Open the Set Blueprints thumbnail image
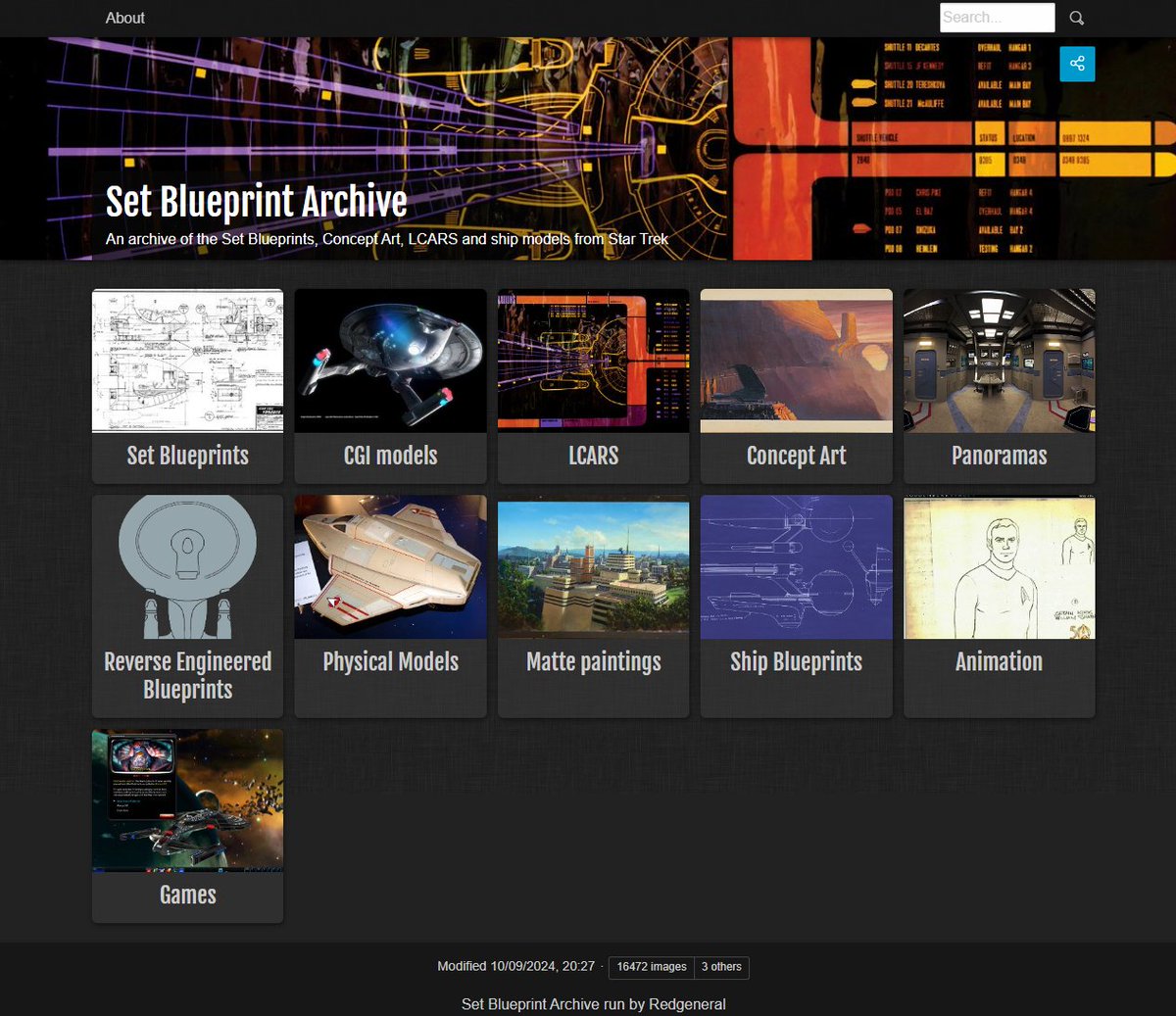 (x=187, y=361)
